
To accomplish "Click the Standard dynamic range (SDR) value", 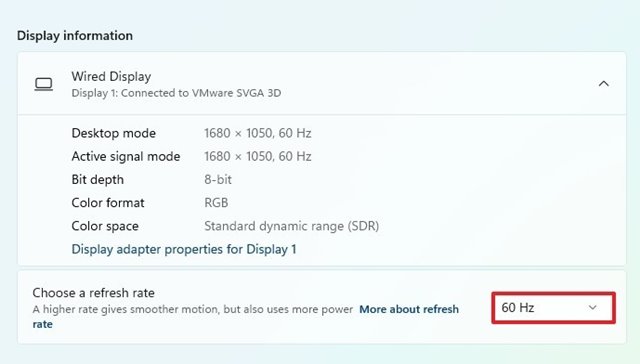I will [291, 226].
